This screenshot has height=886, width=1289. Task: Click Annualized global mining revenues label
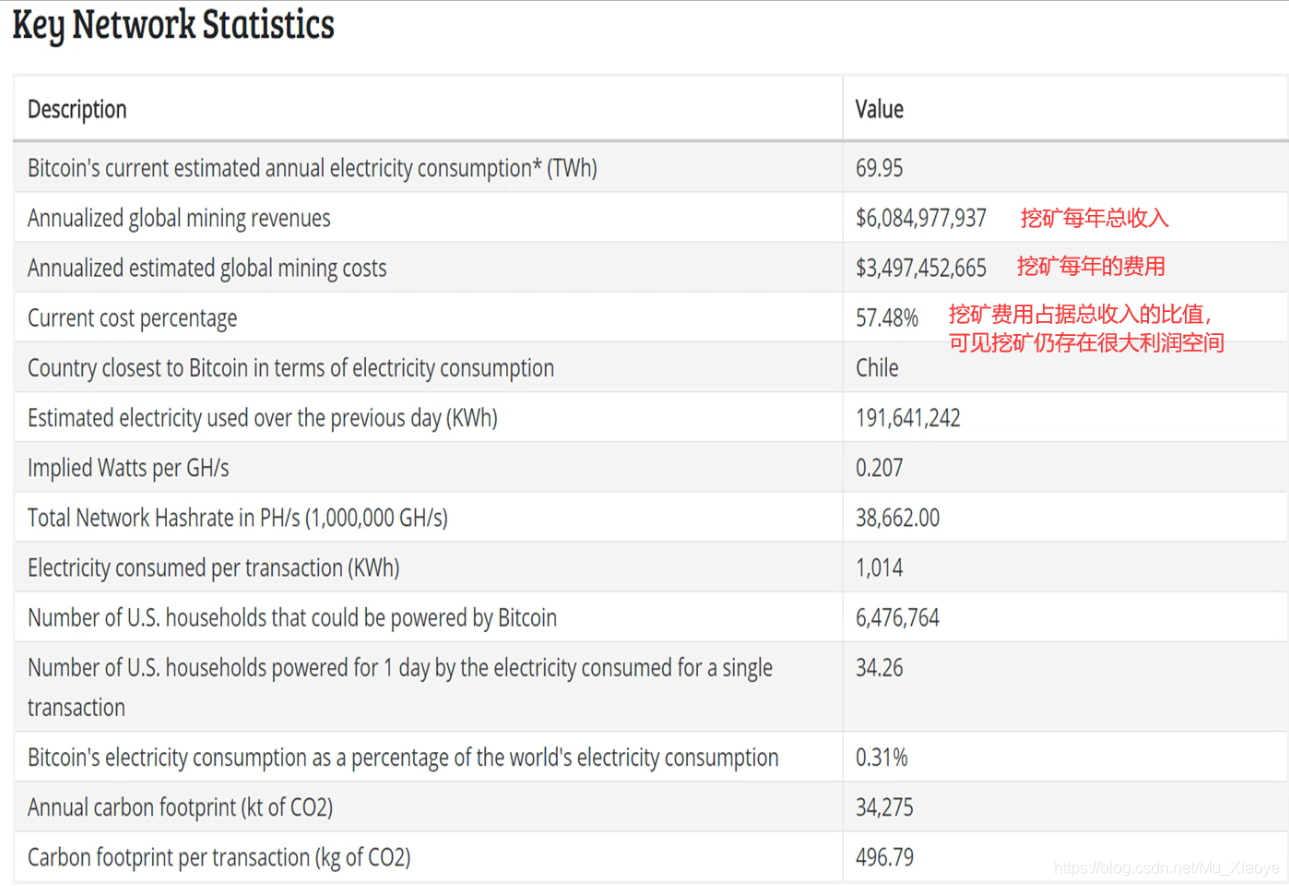click(x=179, y=218)
